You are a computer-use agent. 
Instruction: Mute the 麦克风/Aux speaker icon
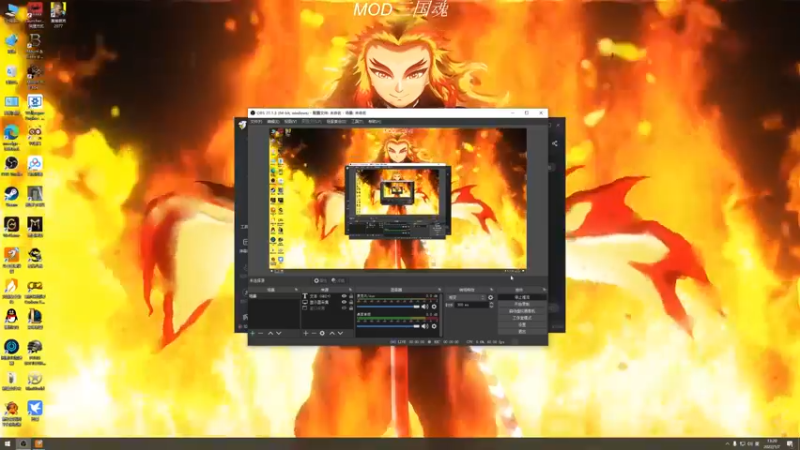coord(424,307)
